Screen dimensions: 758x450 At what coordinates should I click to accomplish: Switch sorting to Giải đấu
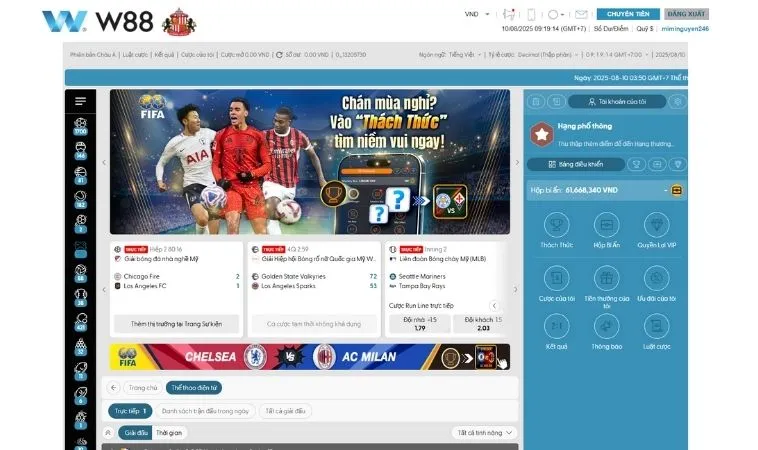136,433
